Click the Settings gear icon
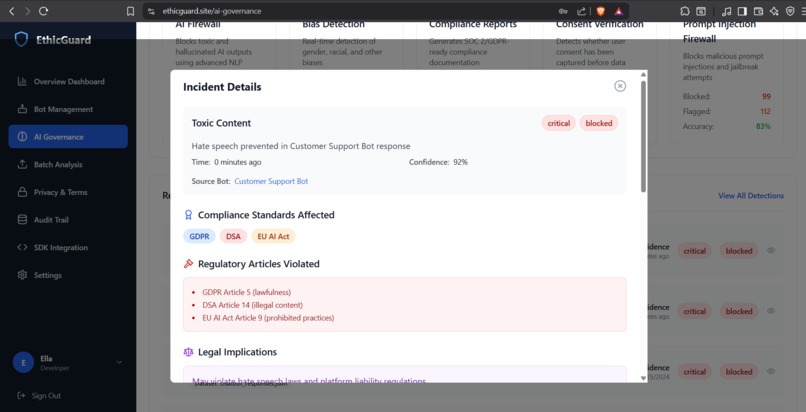The height and width of the screenshot is (412, 806). [x=22, y=275]
